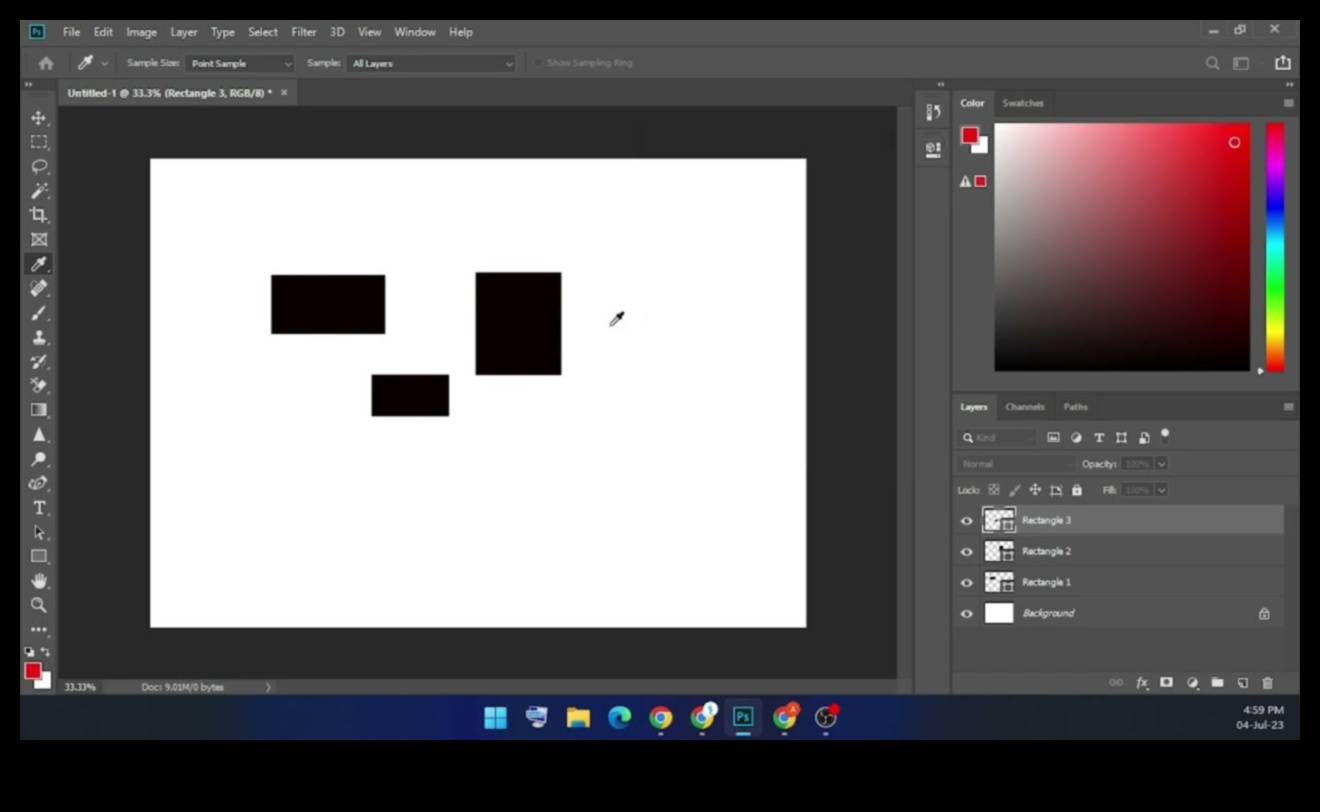Image resolution: width=1320 pixels, height=812 pixels.
Task: Hide the Background layer
Action: [x=966, y=613]
